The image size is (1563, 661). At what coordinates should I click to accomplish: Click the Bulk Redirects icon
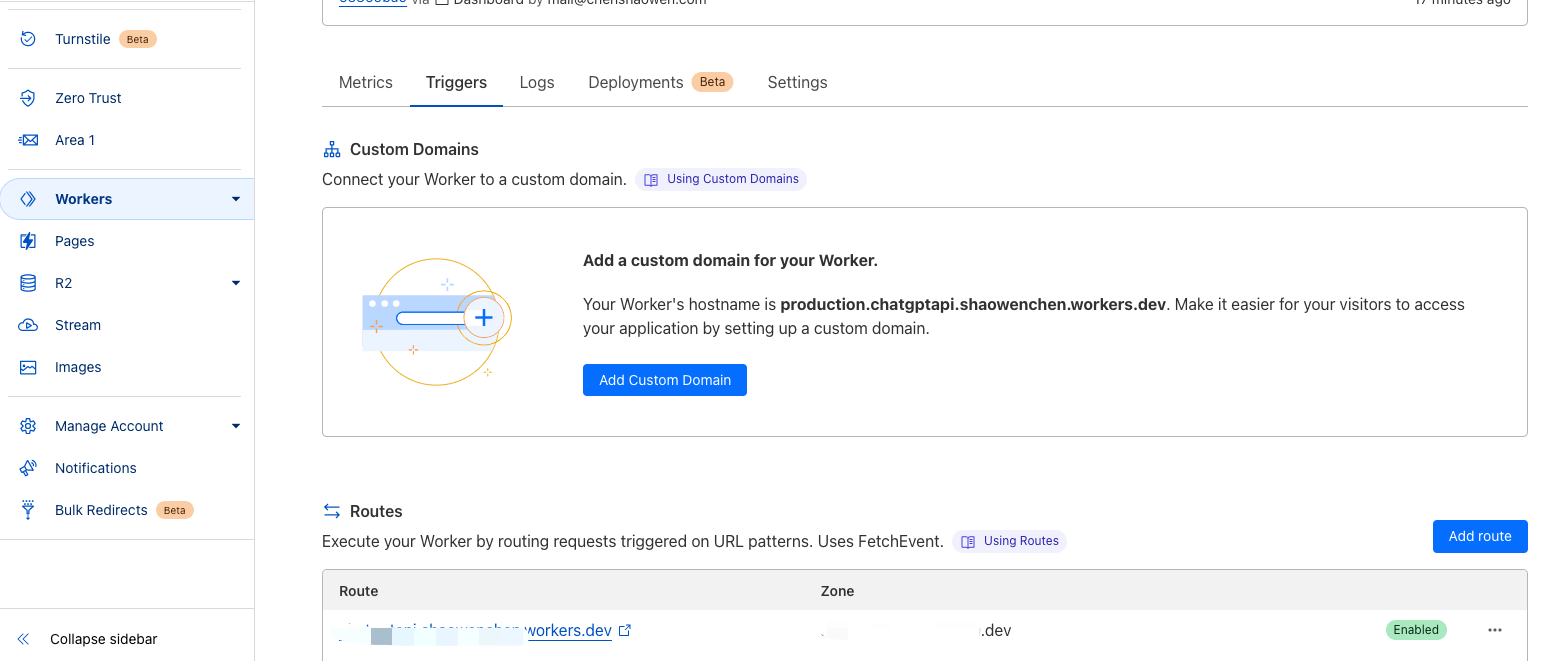click(28, 510)
